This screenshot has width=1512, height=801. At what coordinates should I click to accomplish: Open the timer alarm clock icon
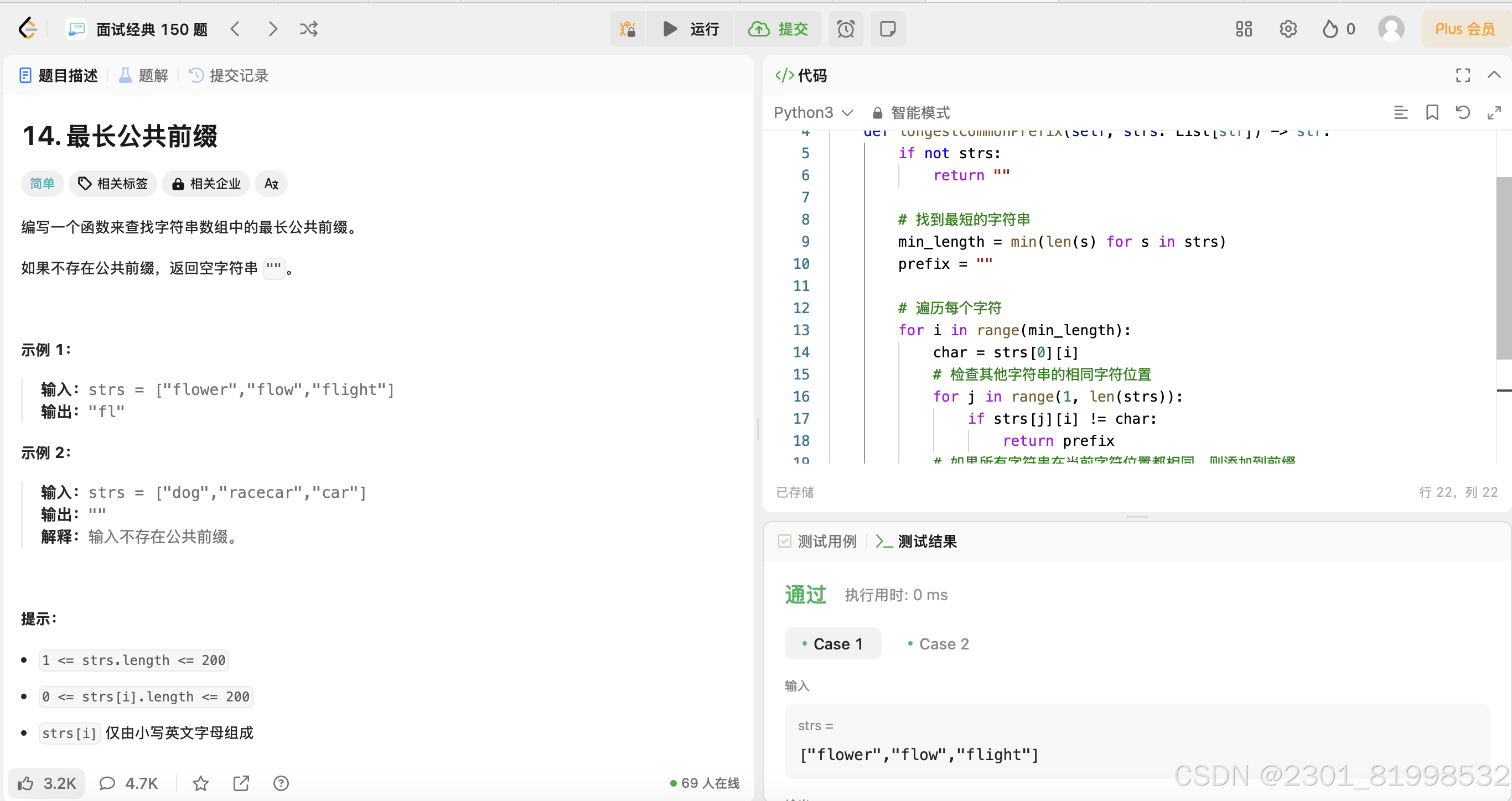click(845, 29)
